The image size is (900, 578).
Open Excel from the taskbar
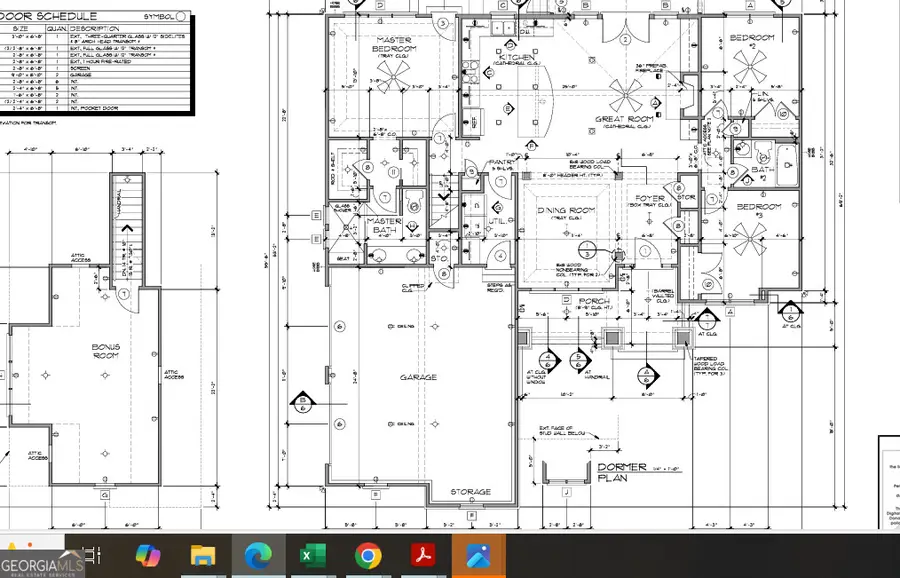coord(311,557)
